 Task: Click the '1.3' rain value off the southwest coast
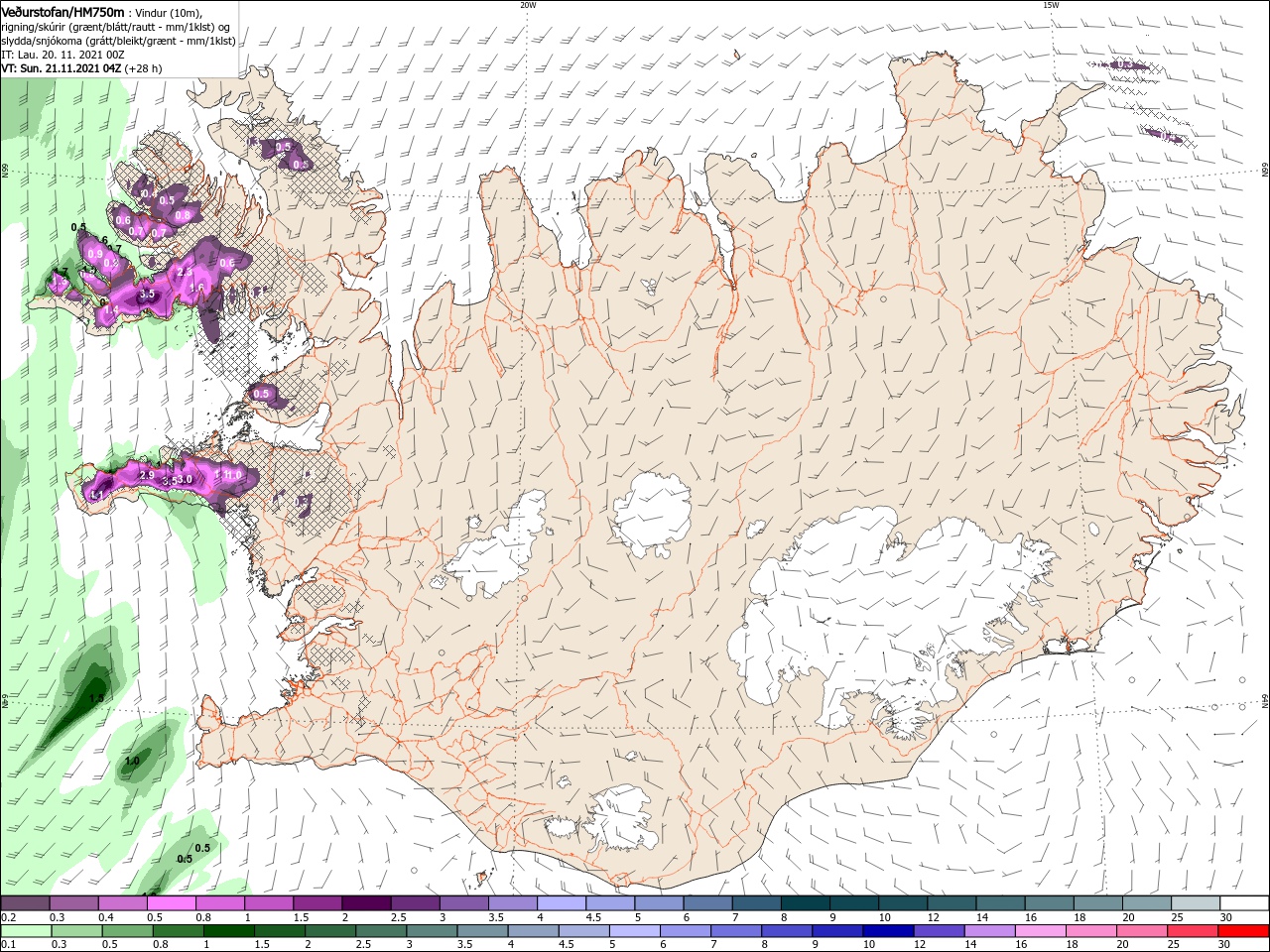coord(96,698)
